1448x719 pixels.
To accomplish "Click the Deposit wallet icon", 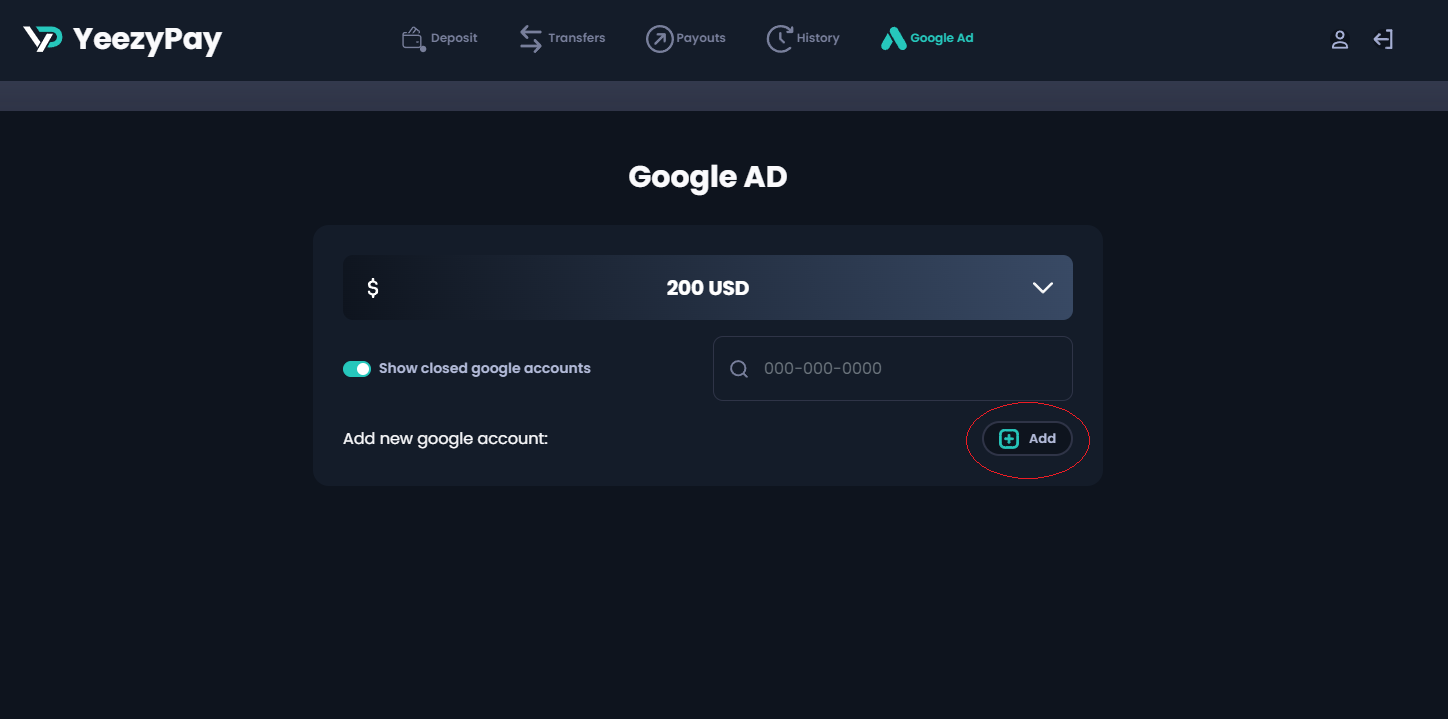I will tap(413, 39).
